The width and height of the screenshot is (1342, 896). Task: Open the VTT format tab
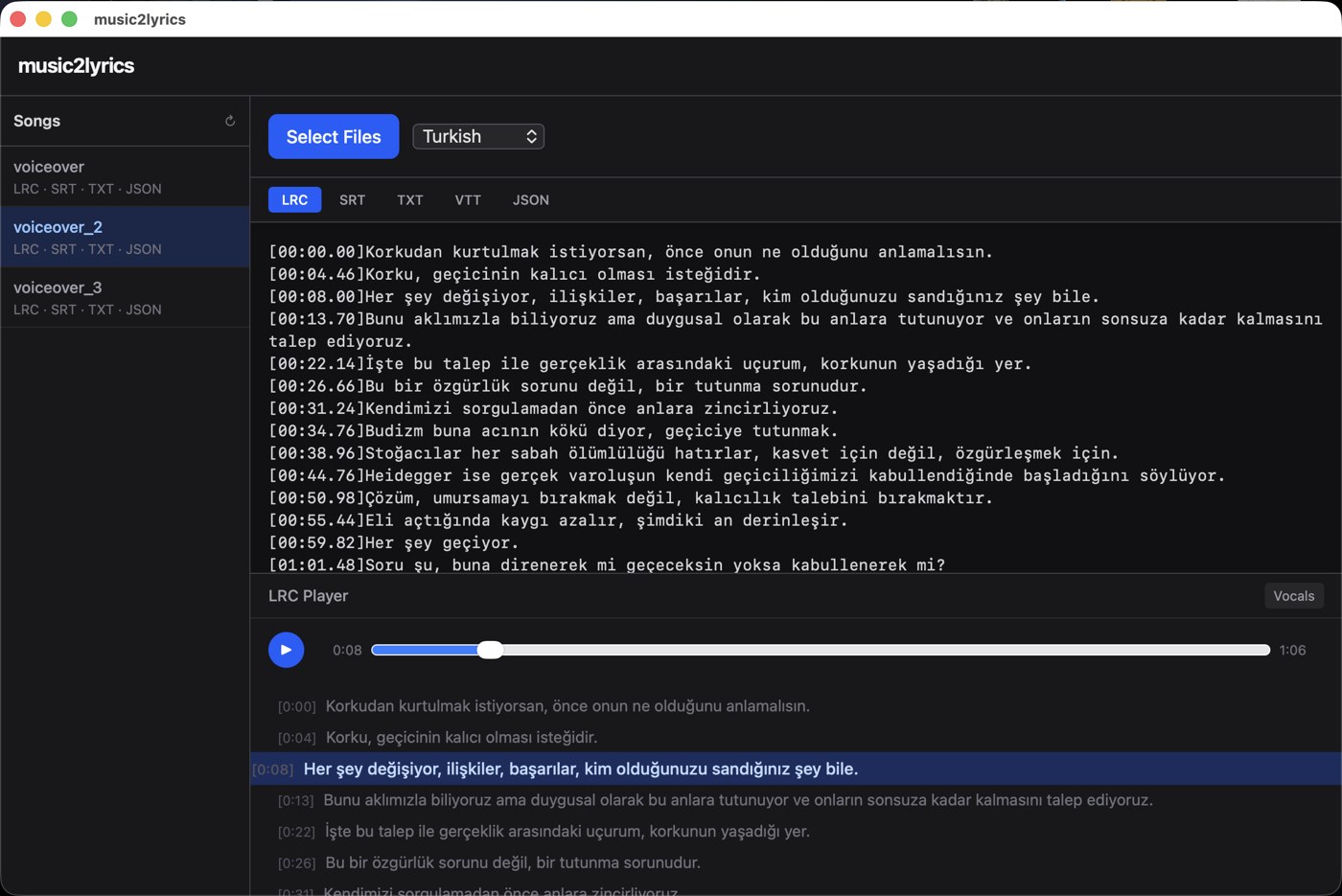(x=468, y=199)
